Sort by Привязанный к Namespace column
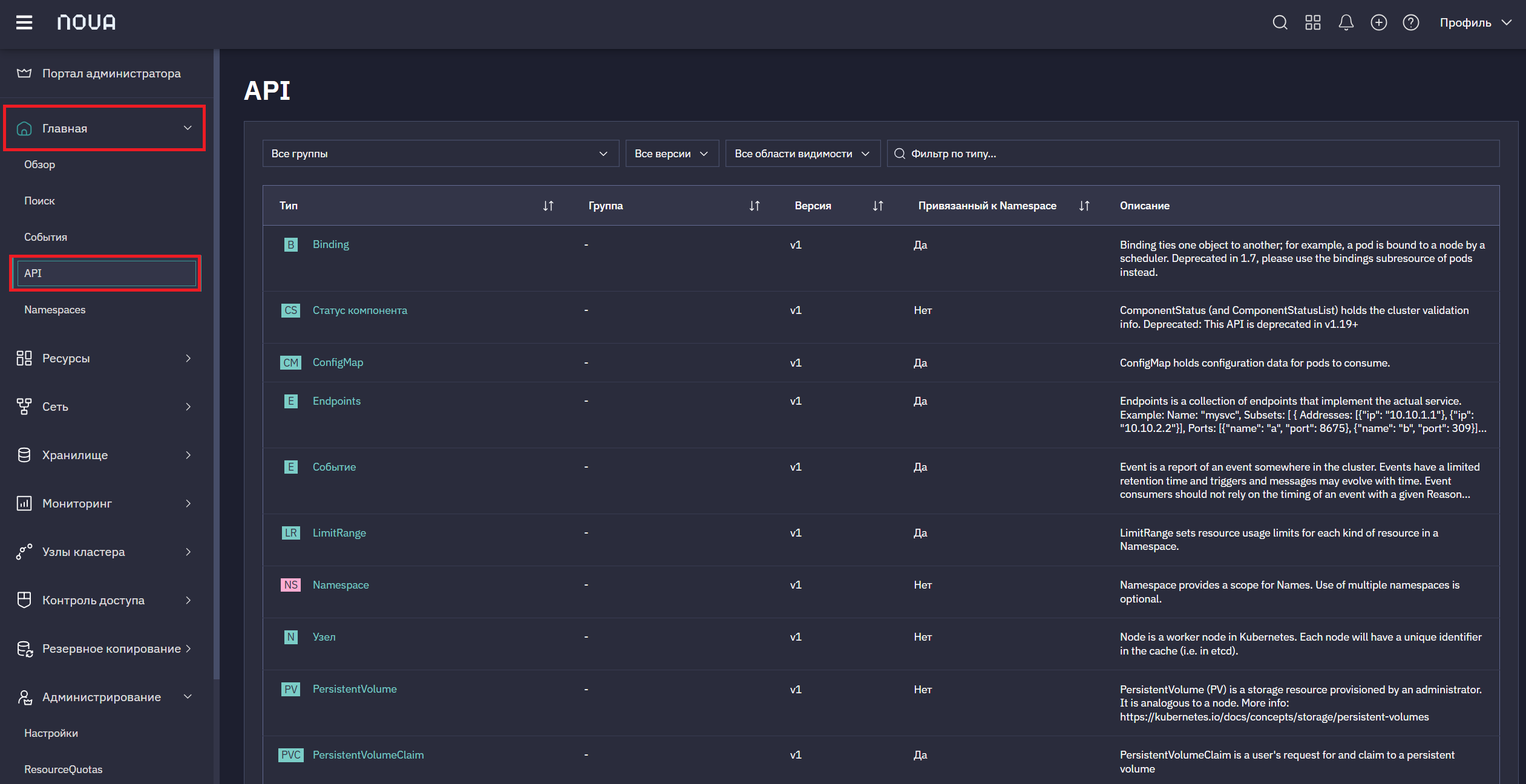 [1084, 206]
